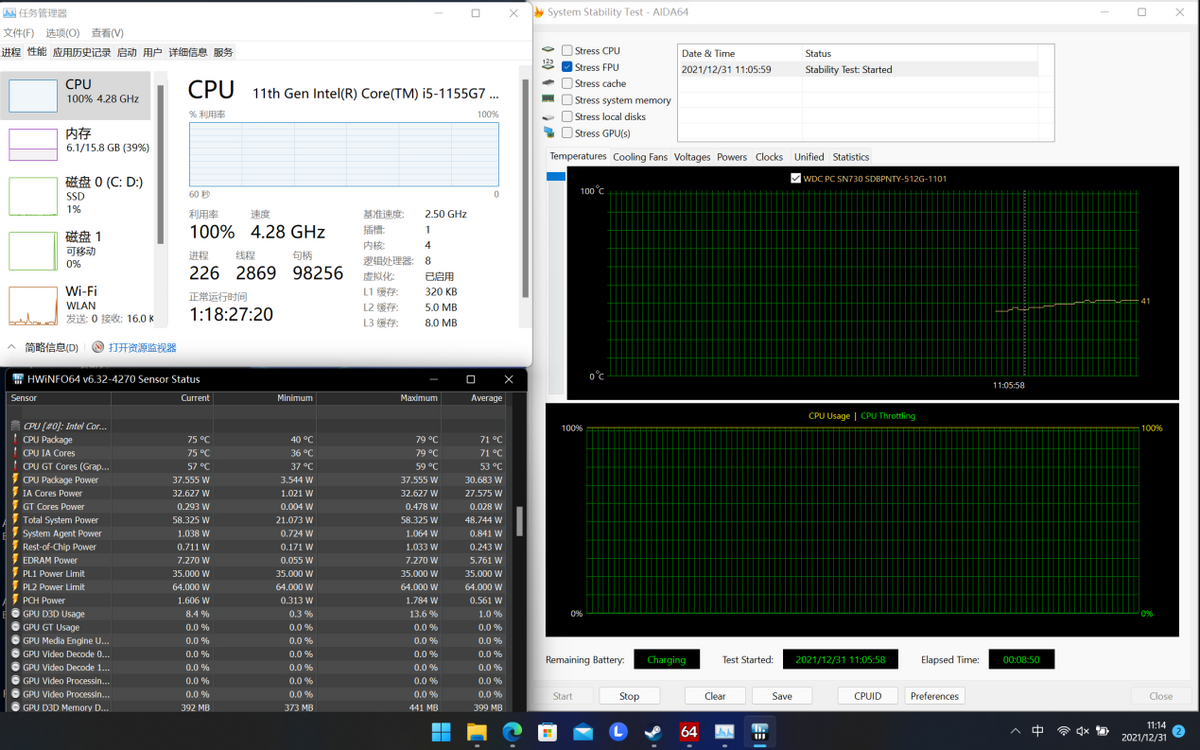Switch to HWiNFO64 via its taskbar icon

pyautogui.click(x=760, y=732)
